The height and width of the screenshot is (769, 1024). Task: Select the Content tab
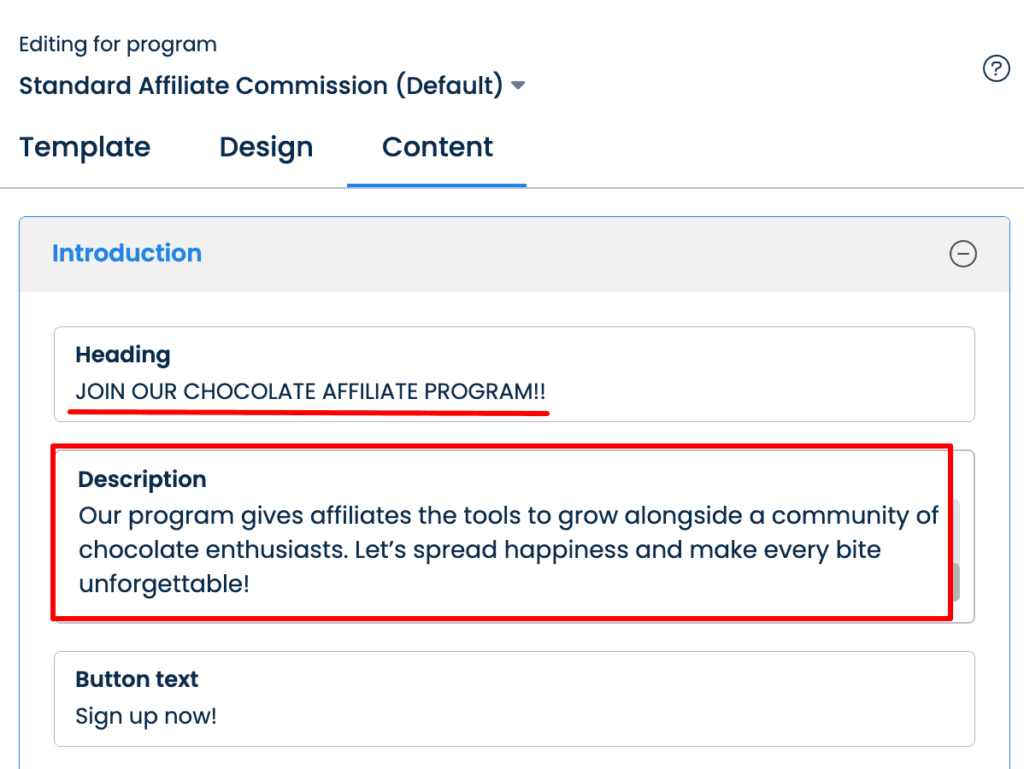[437, 147]
